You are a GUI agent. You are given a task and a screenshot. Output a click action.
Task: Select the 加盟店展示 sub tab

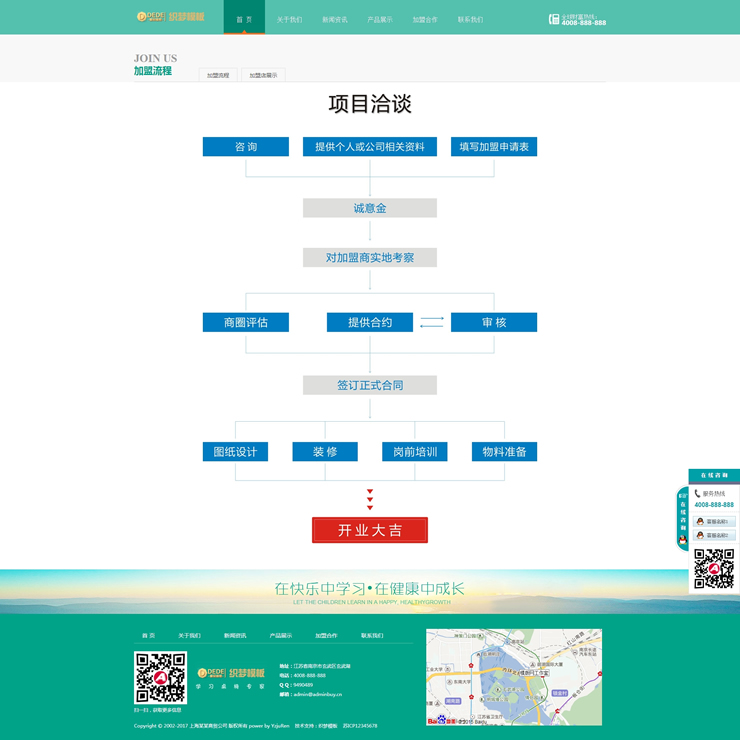click(x=263, y=75)
